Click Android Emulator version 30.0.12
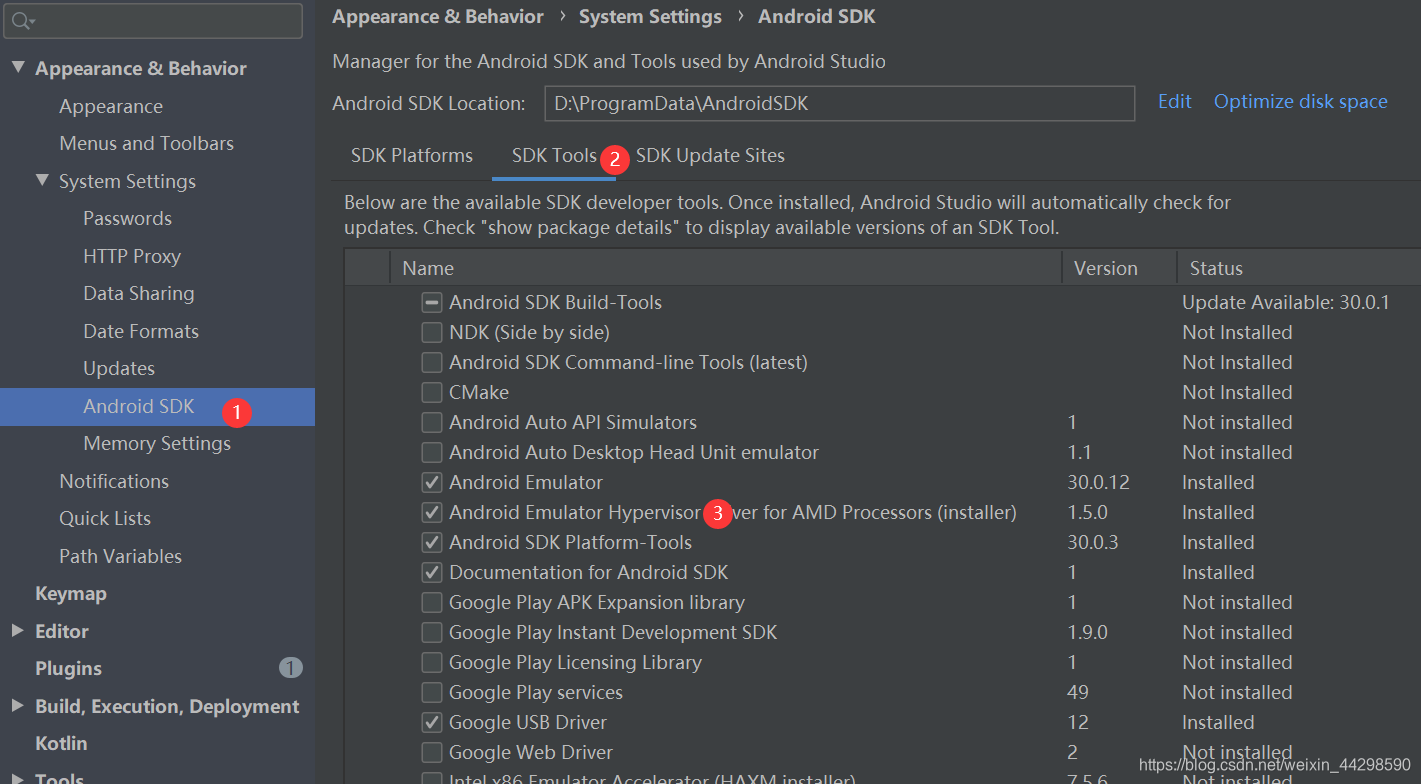 pyautogui.click(x=1098, y=482)
